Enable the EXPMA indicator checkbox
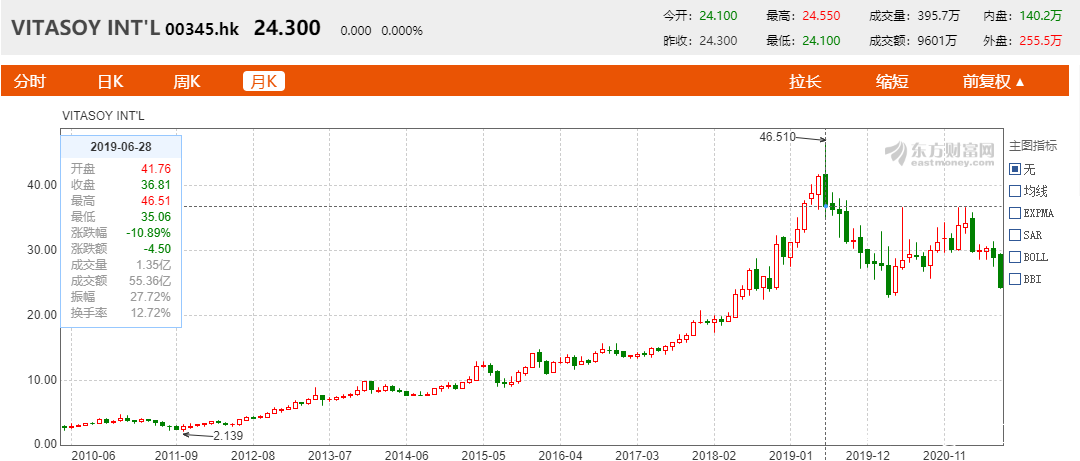The height and width of the screenshot is (461, 1080). (1014, 214)
